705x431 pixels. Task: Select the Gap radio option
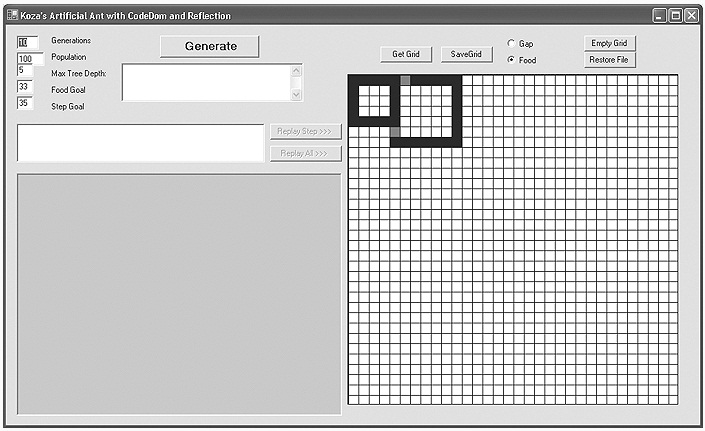pos(511,44)
